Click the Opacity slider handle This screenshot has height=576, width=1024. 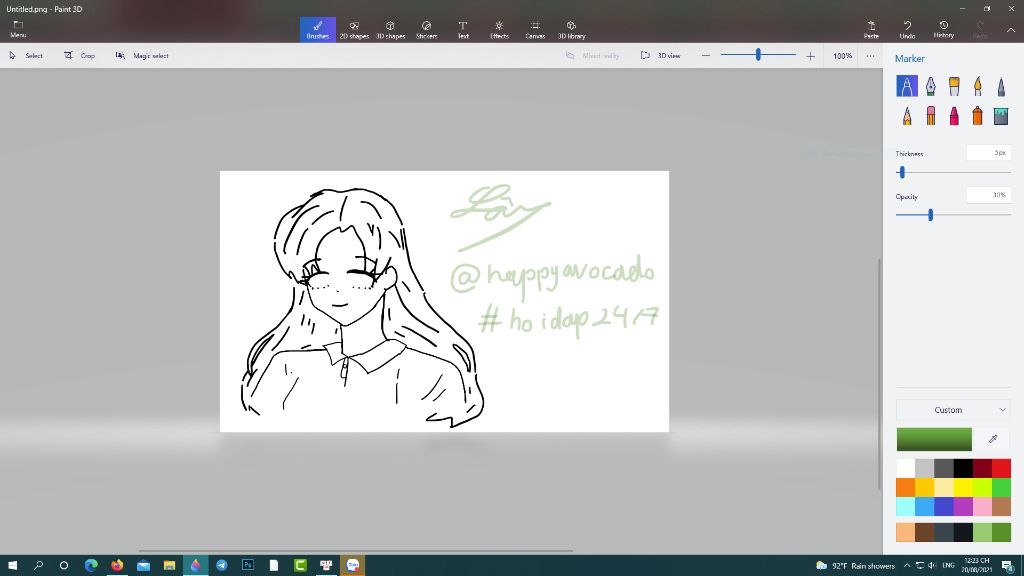click(931, 215)
